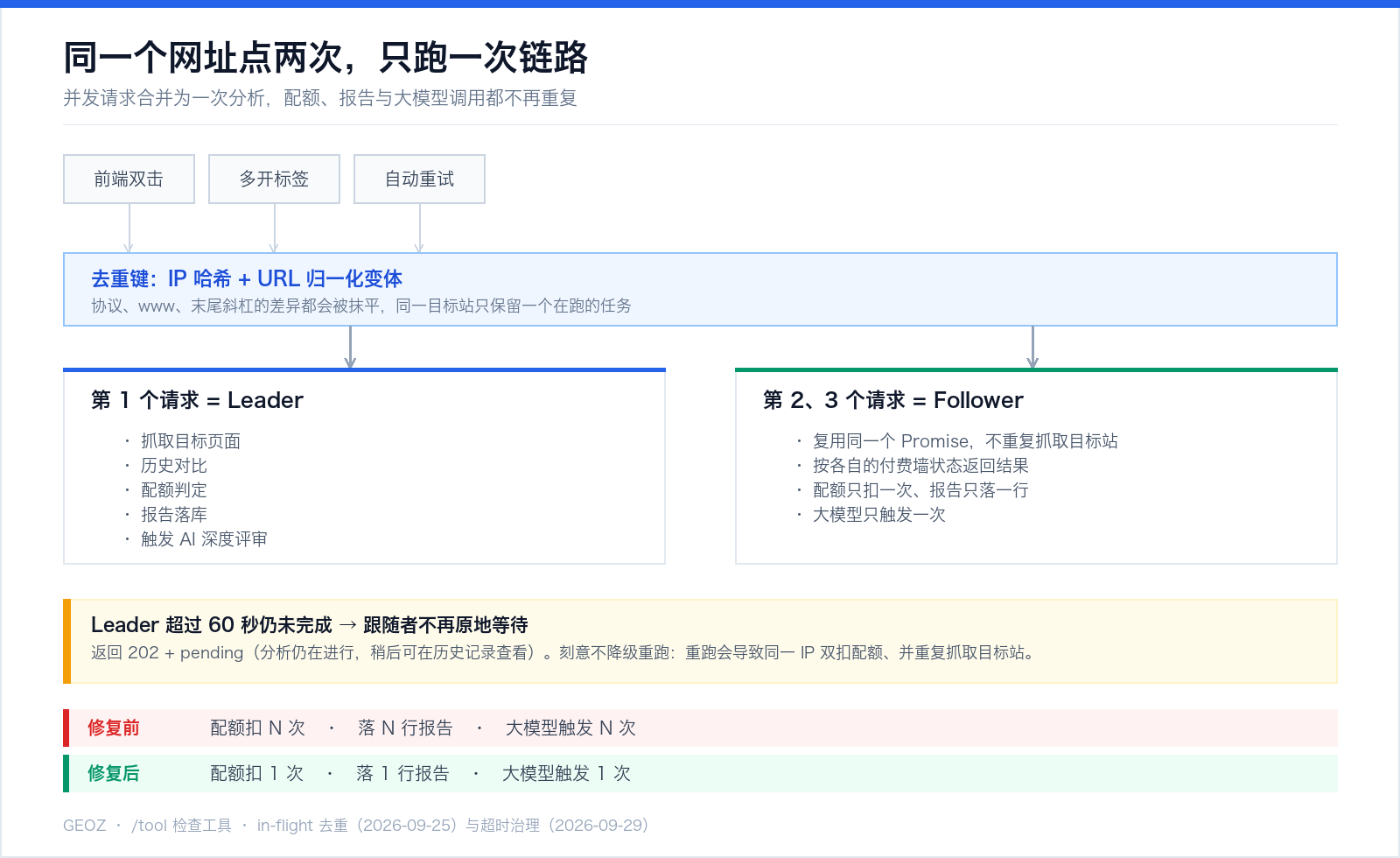
Task: Click GEOZ in the footer
Action: click(x=85, y=826)
